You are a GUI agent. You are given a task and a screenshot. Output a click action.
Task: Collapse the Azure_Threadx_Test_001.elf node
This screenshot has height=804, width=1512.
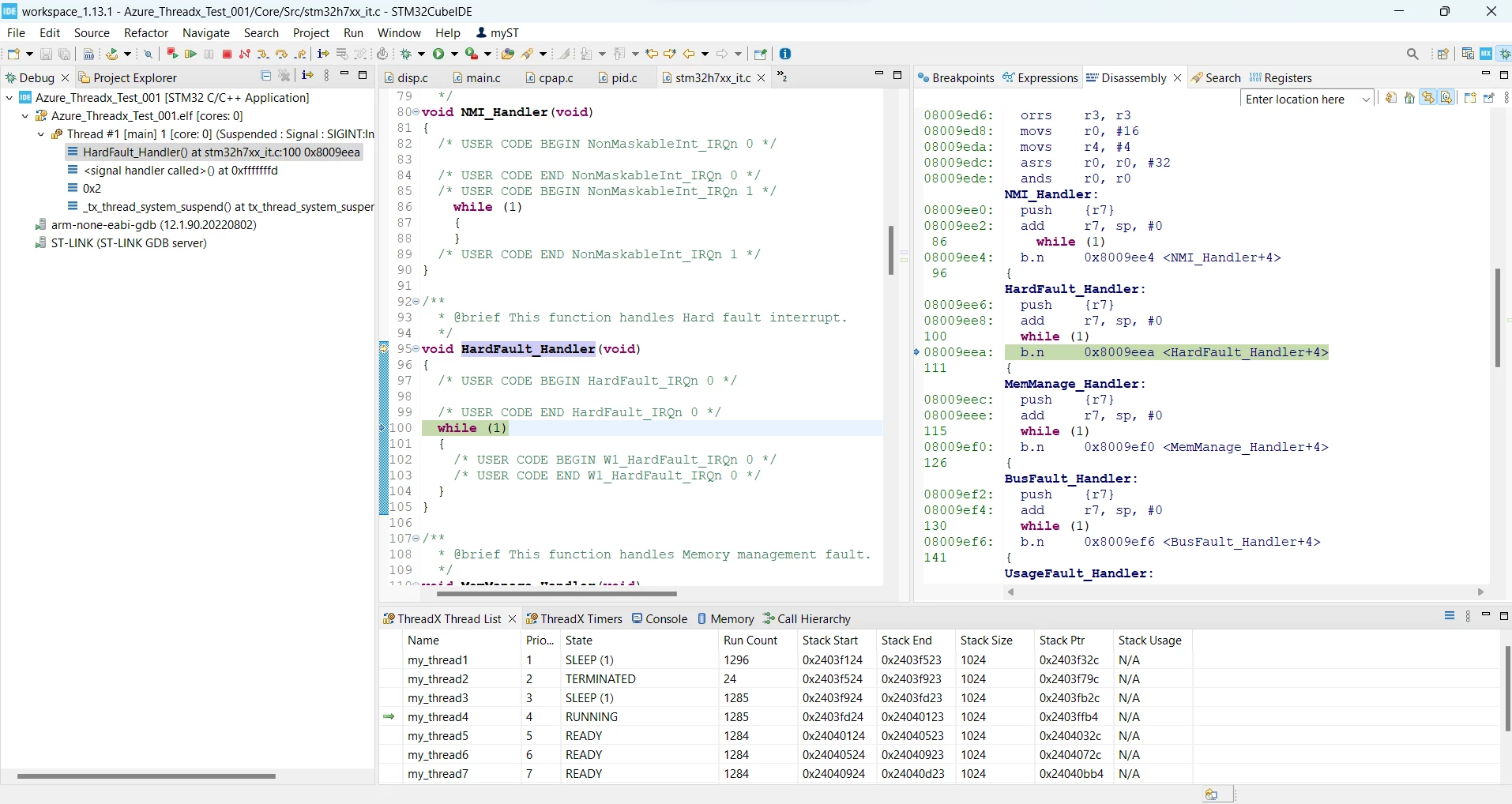(25, 116)
